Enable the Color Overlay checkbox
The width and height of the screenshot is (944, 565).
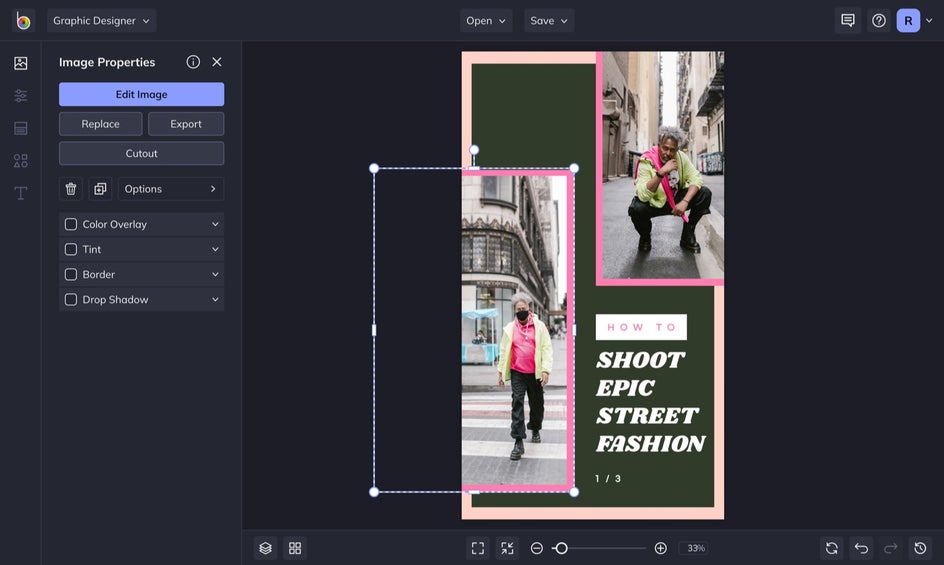click(71, 225)
